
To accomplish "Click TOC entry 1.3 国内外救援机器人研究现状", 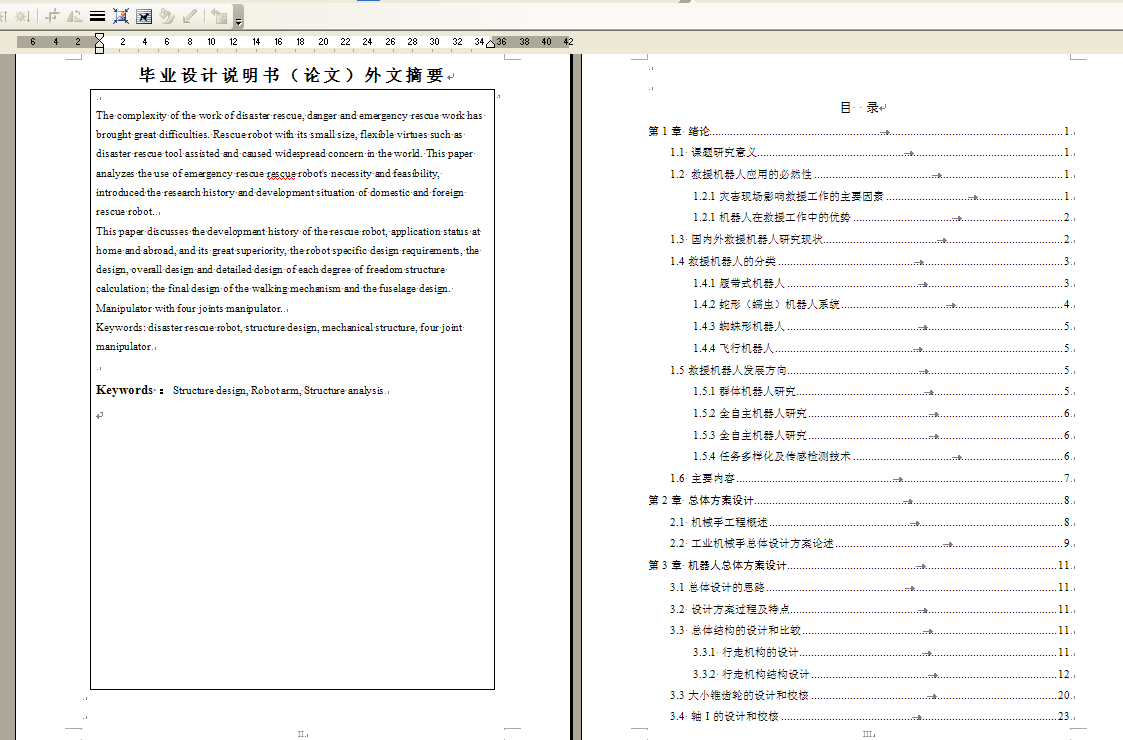I will click(x=869, y=239).
